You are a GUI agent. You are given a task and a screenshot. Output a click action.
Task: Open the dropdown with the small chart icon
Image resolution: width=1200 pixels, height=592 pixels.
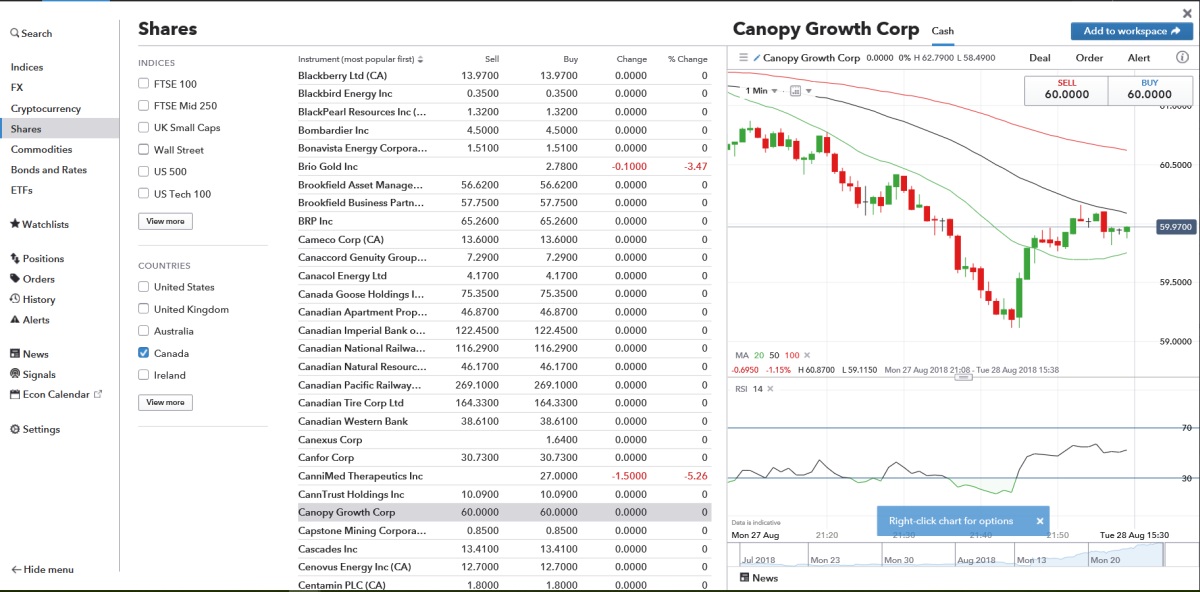pyautogui.click(x=800, y=91)
